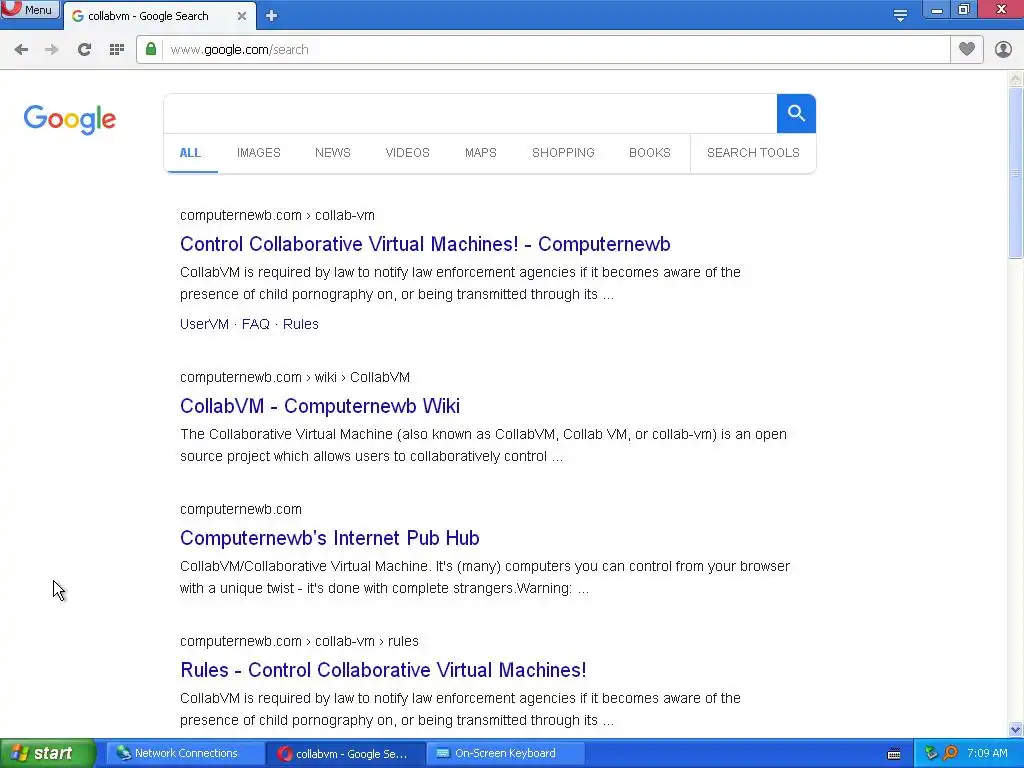This screenshot has width=1024, height=768.
Task: Open a new tab with plus button
Action: pyautogui.click(x=272, y=16)
